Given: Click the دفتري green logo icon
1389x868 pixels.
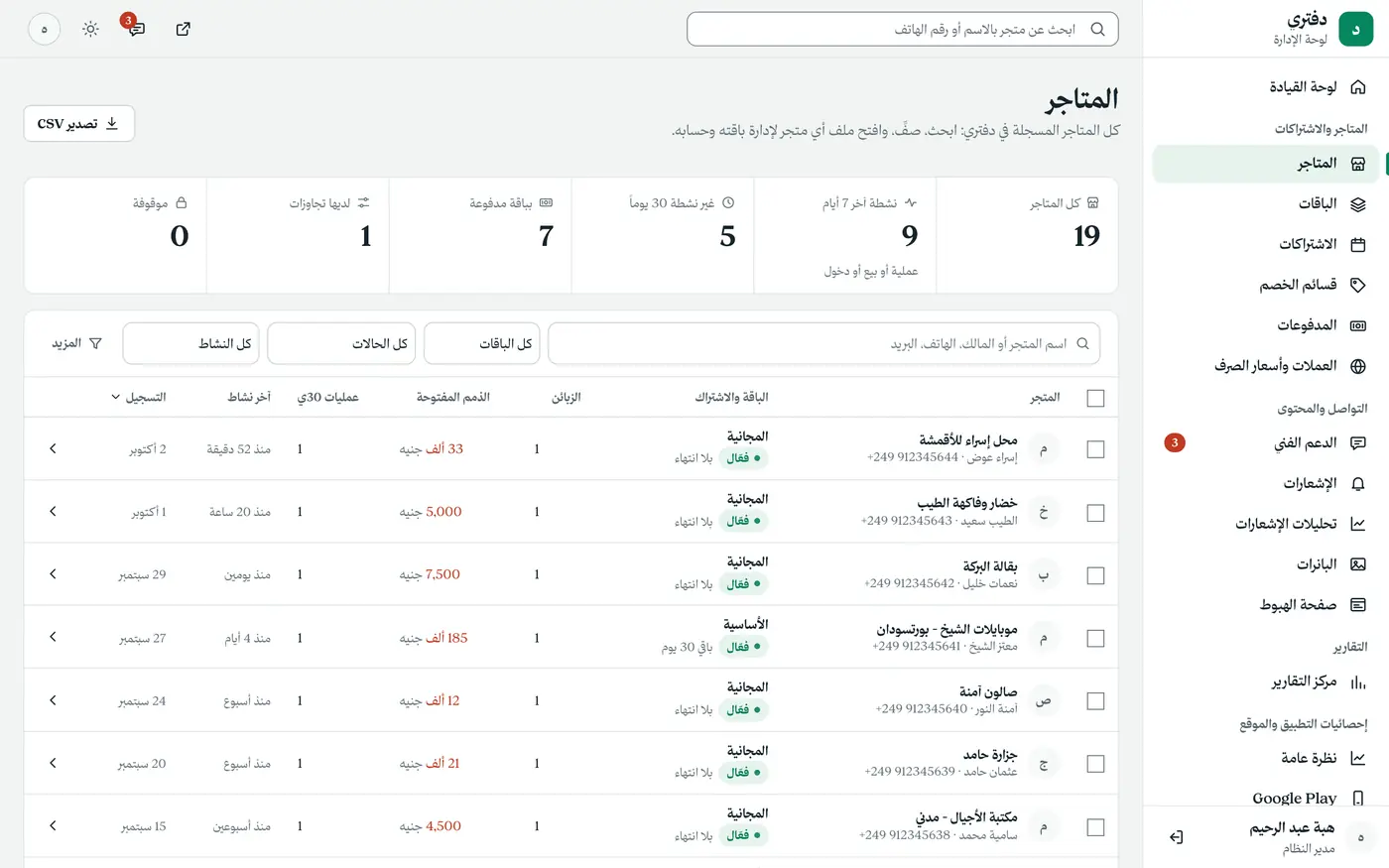Looking at the screenshot, I should tap(1355, 29).
